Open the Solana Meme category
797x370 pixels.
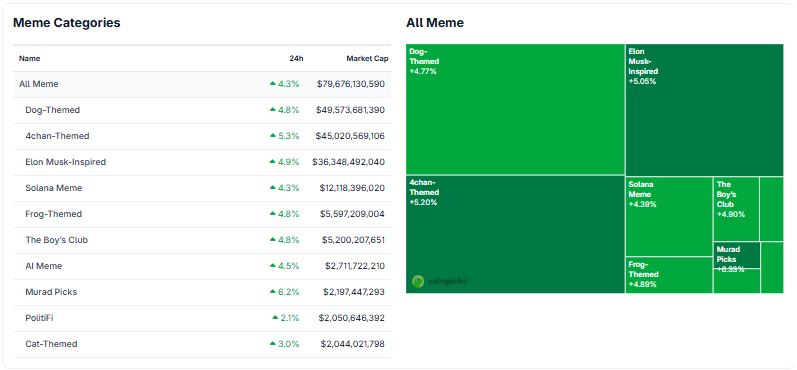pos(53,188)
